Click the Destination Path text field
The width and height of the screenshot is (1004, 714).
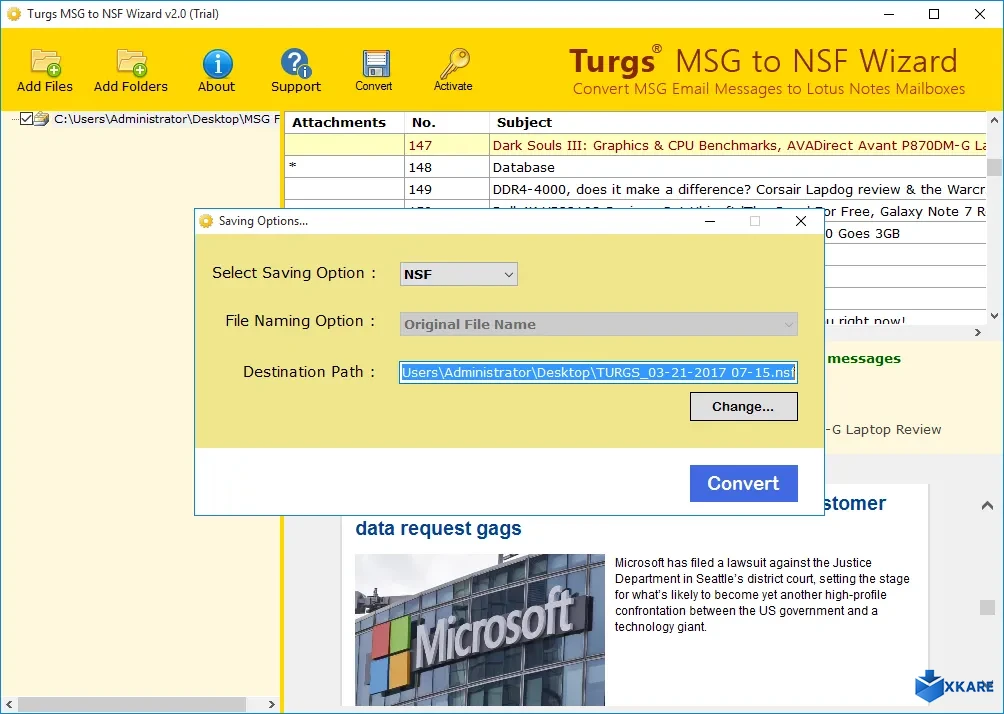[598, 372]
